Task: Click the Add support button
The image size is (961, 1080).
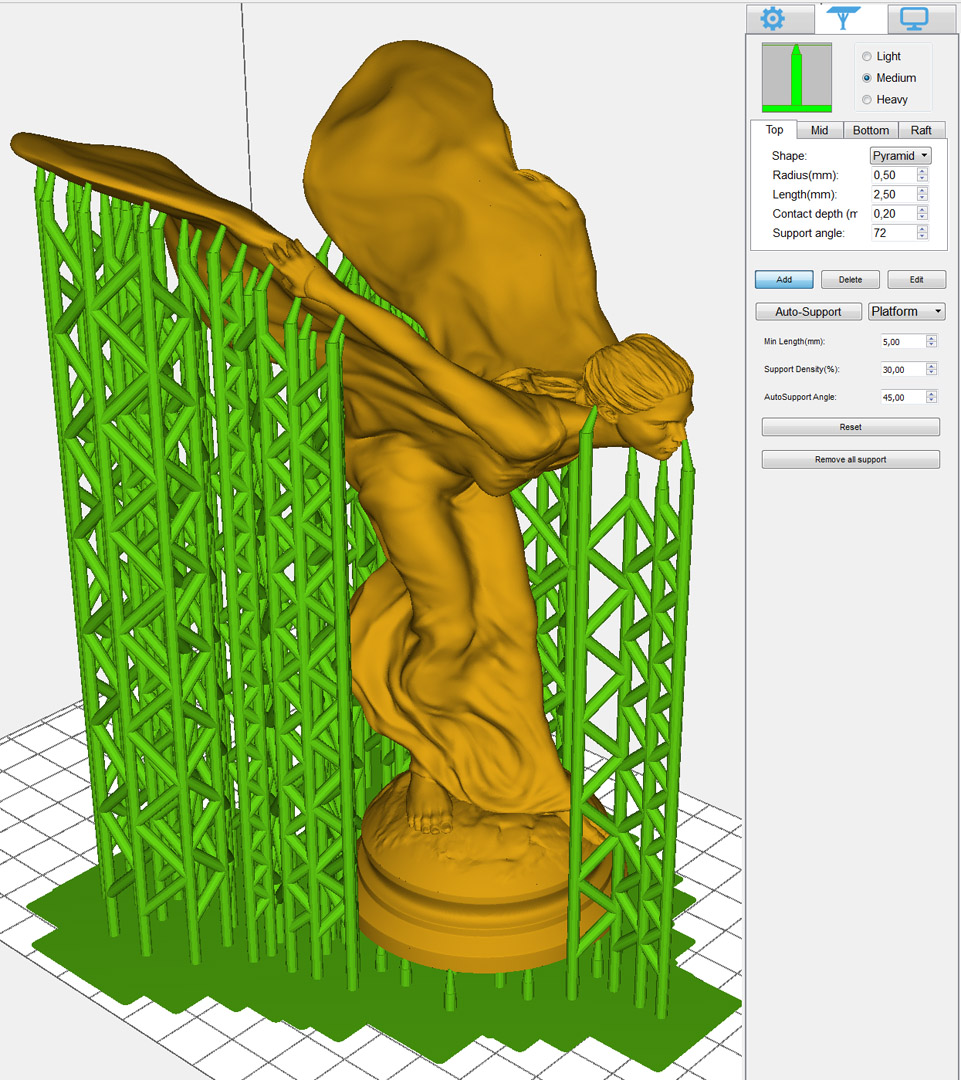Action: [784, 280]
